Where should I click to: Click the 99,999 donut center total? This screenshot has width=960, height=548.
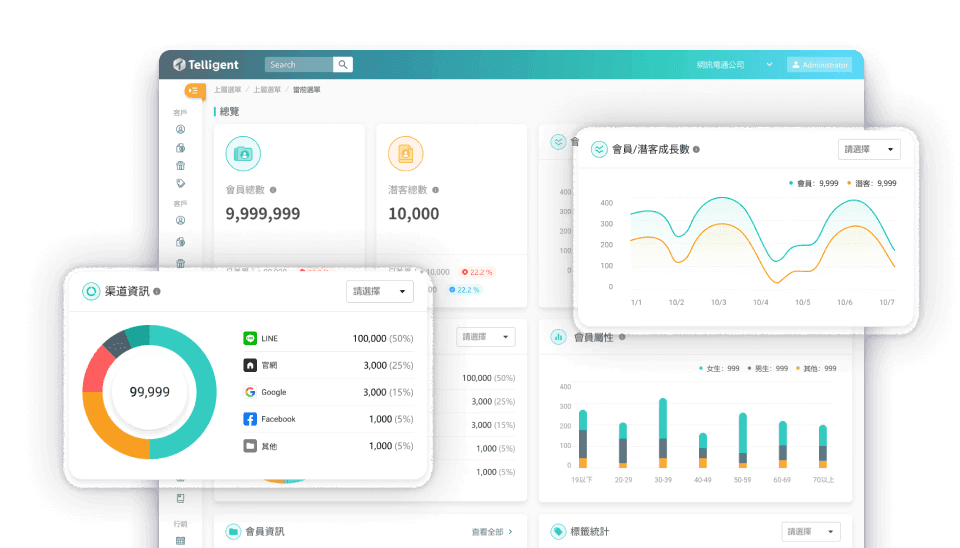pos(150,392)
